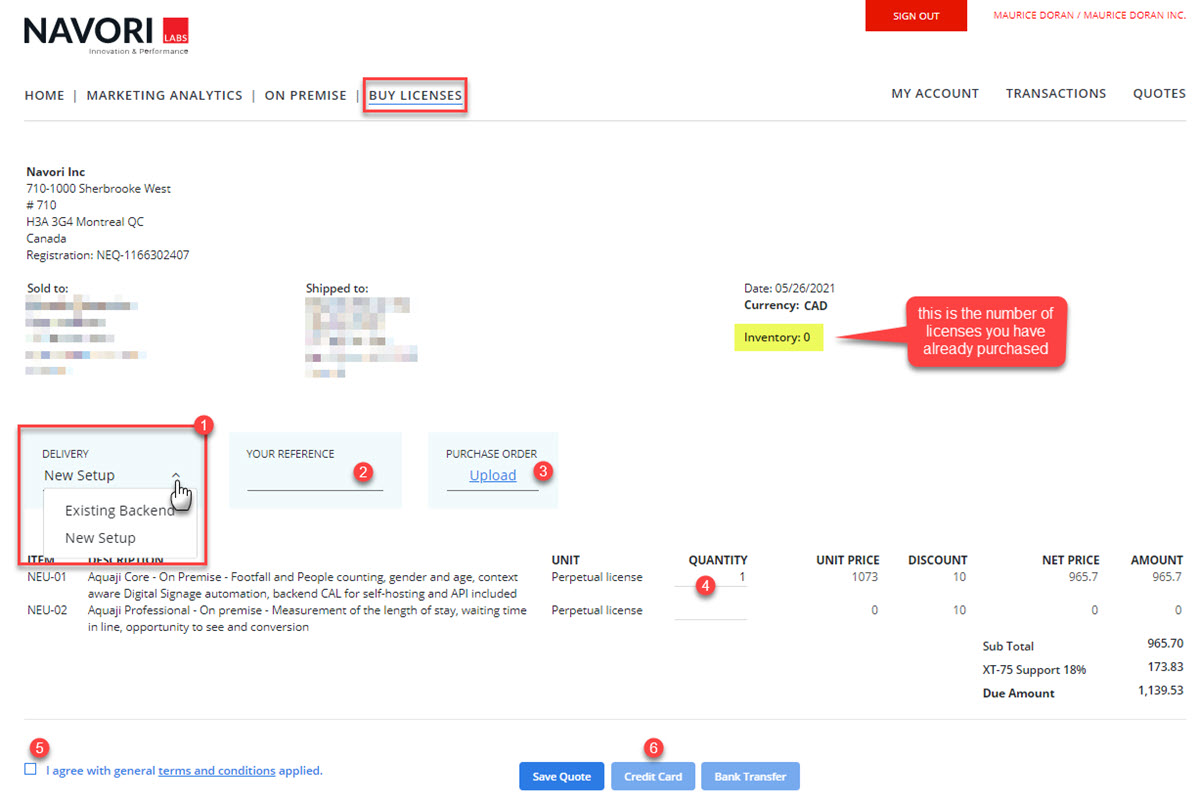Open the terms and conditions link
Viewport: 1200px width, 806px height.
pos(217,771)
